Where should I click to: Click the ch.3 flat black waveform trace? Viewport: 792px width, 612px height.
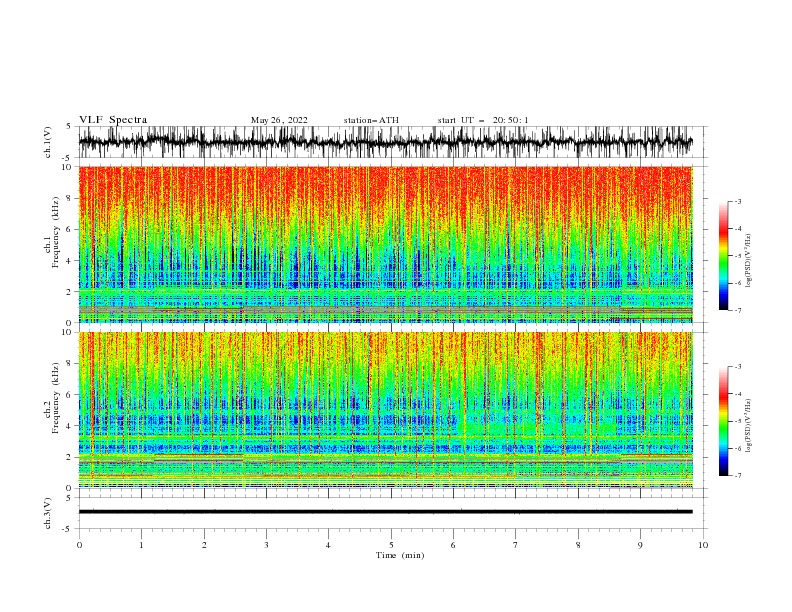pyautogui.click(x=385, y=512)
